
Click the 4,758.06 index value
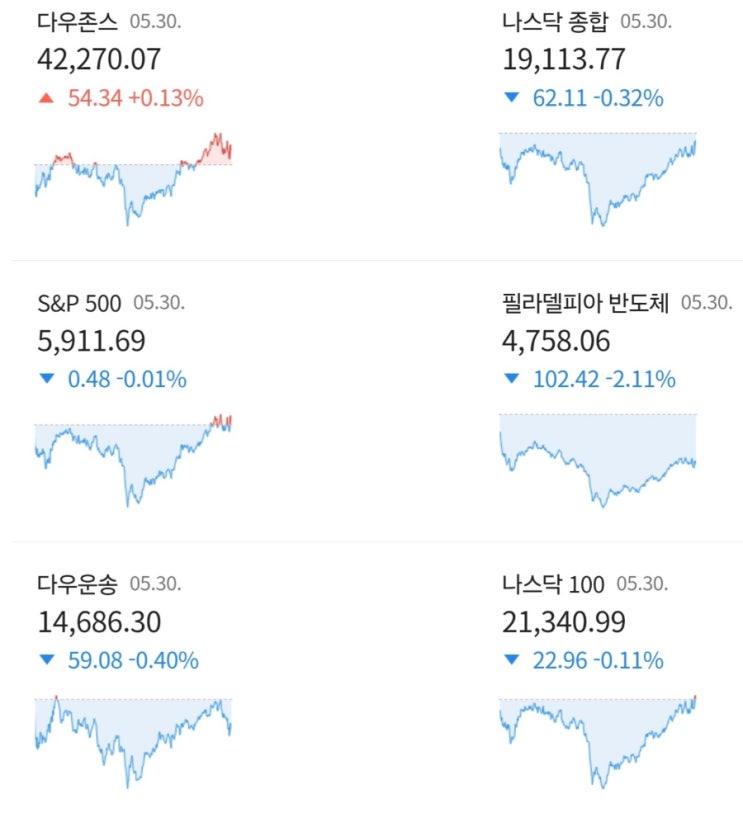(x=556, y=341)
